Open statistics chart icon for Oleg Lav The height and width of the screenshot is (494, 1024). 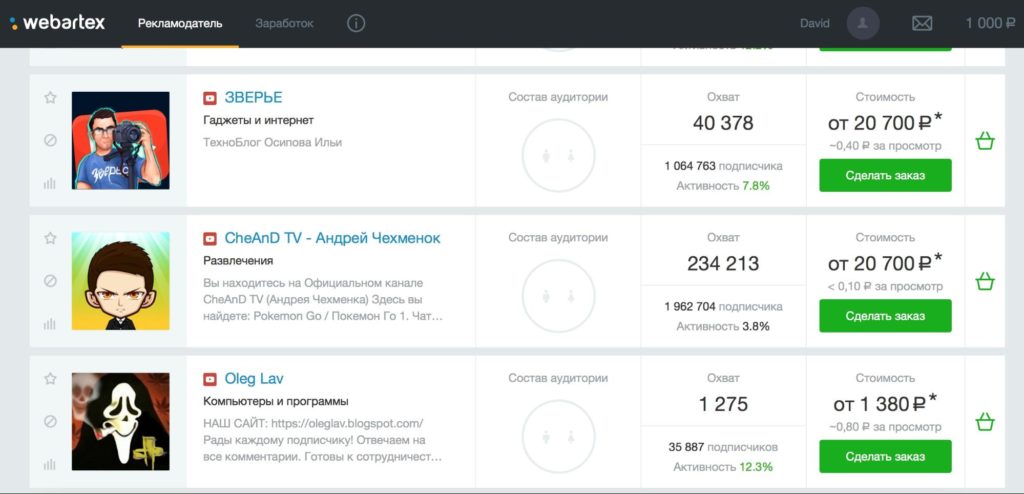[50, 464]
